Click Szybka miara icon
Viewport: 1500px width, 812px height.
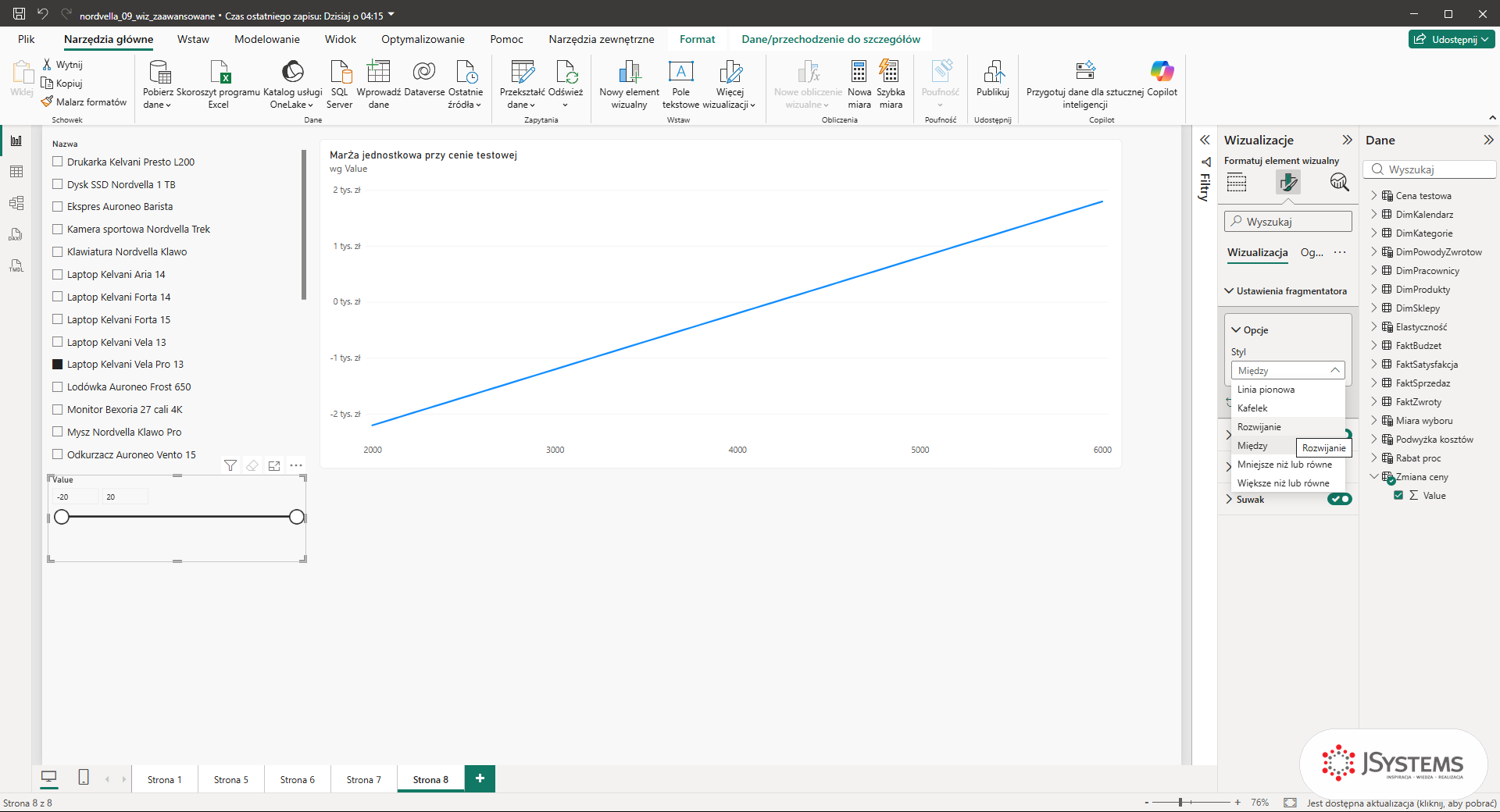coord(891,84)
